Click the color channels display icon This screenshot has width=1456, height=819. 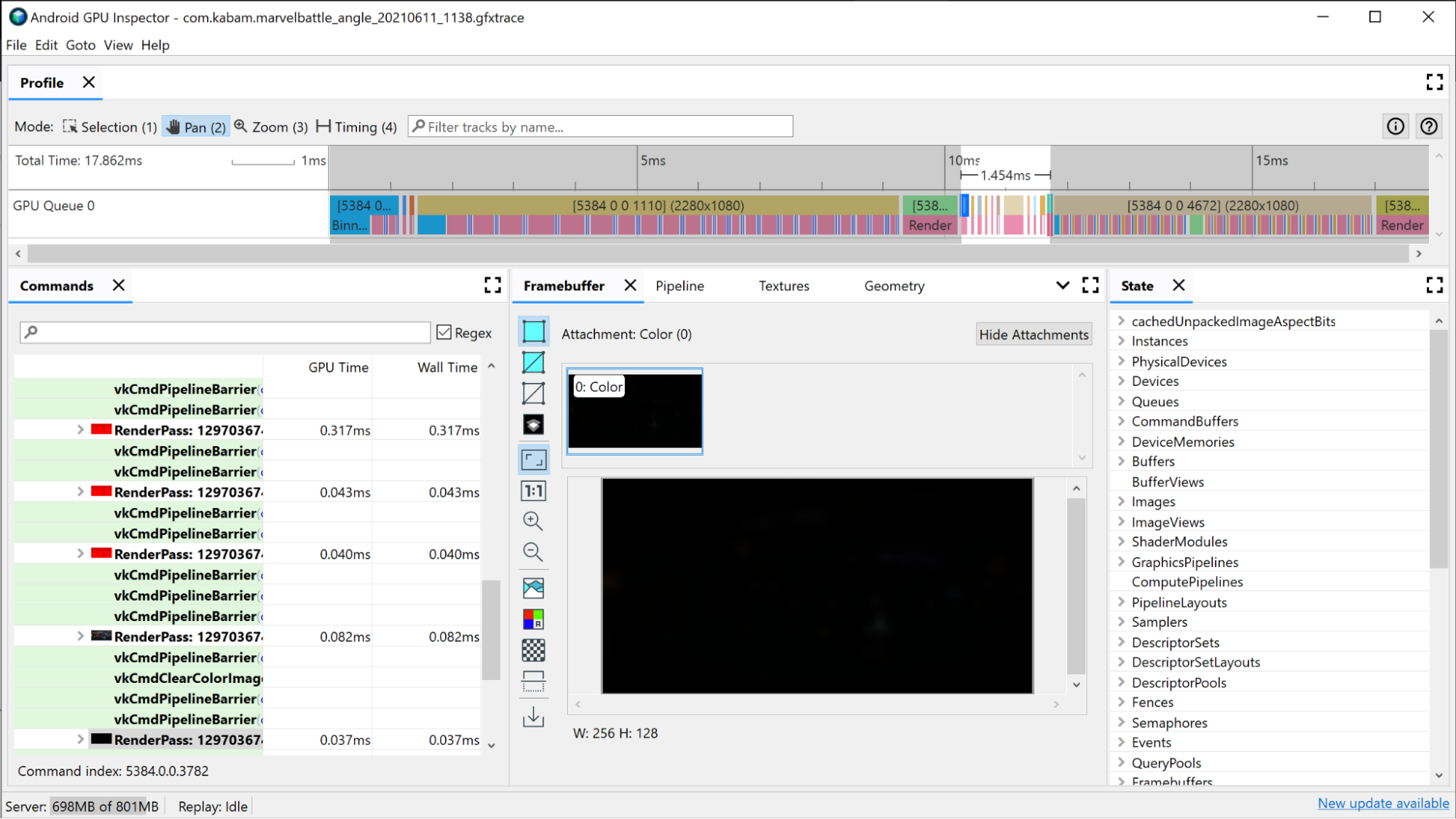coord(534,618)
